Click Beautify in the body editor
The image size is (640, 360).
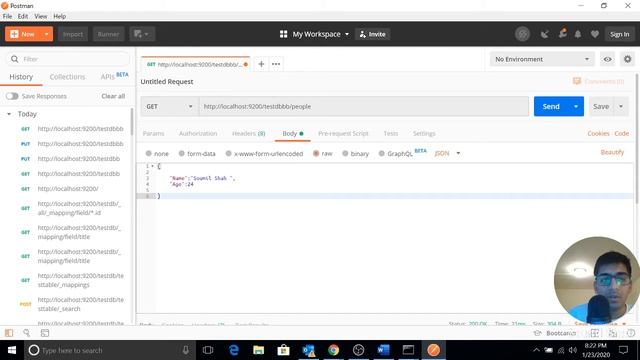tap(612, 152)
